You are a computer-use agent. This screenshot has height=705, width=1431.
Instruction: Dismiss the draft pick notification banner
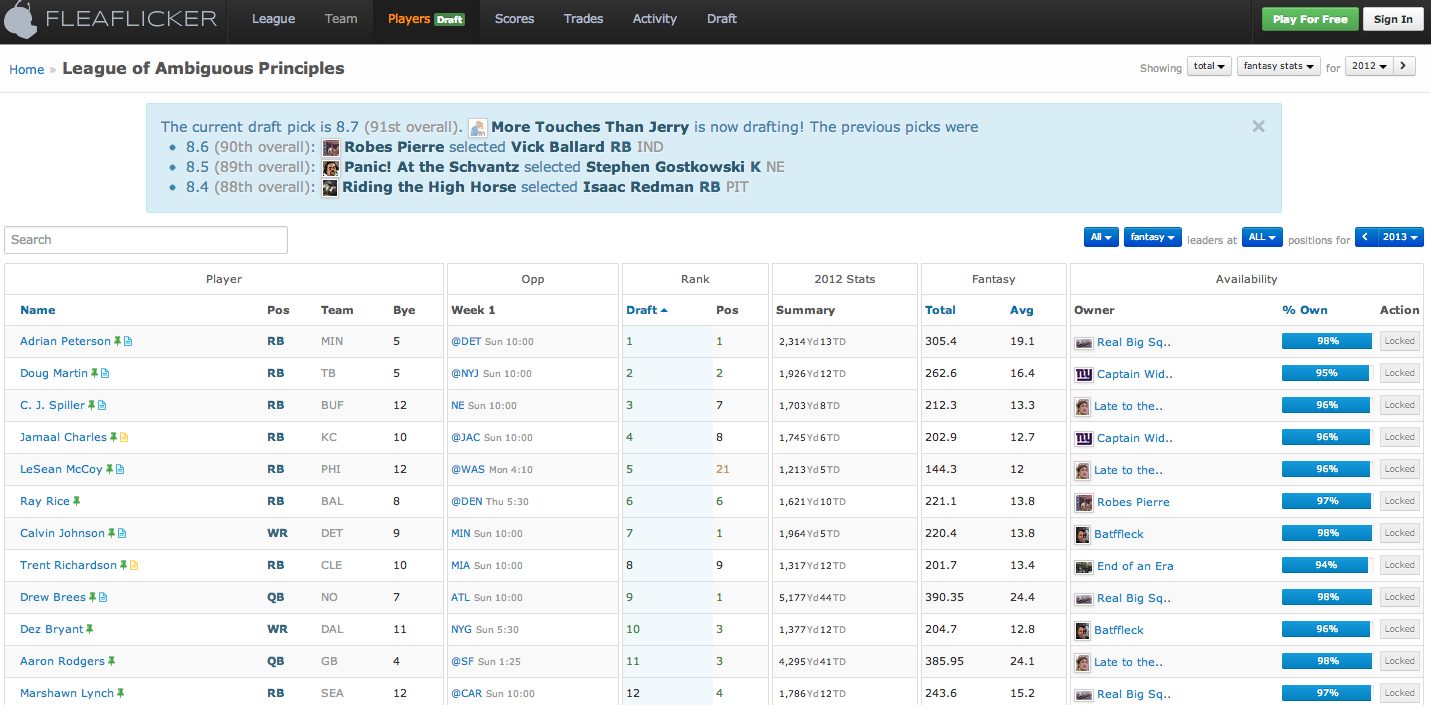(x=1258, y=127)
